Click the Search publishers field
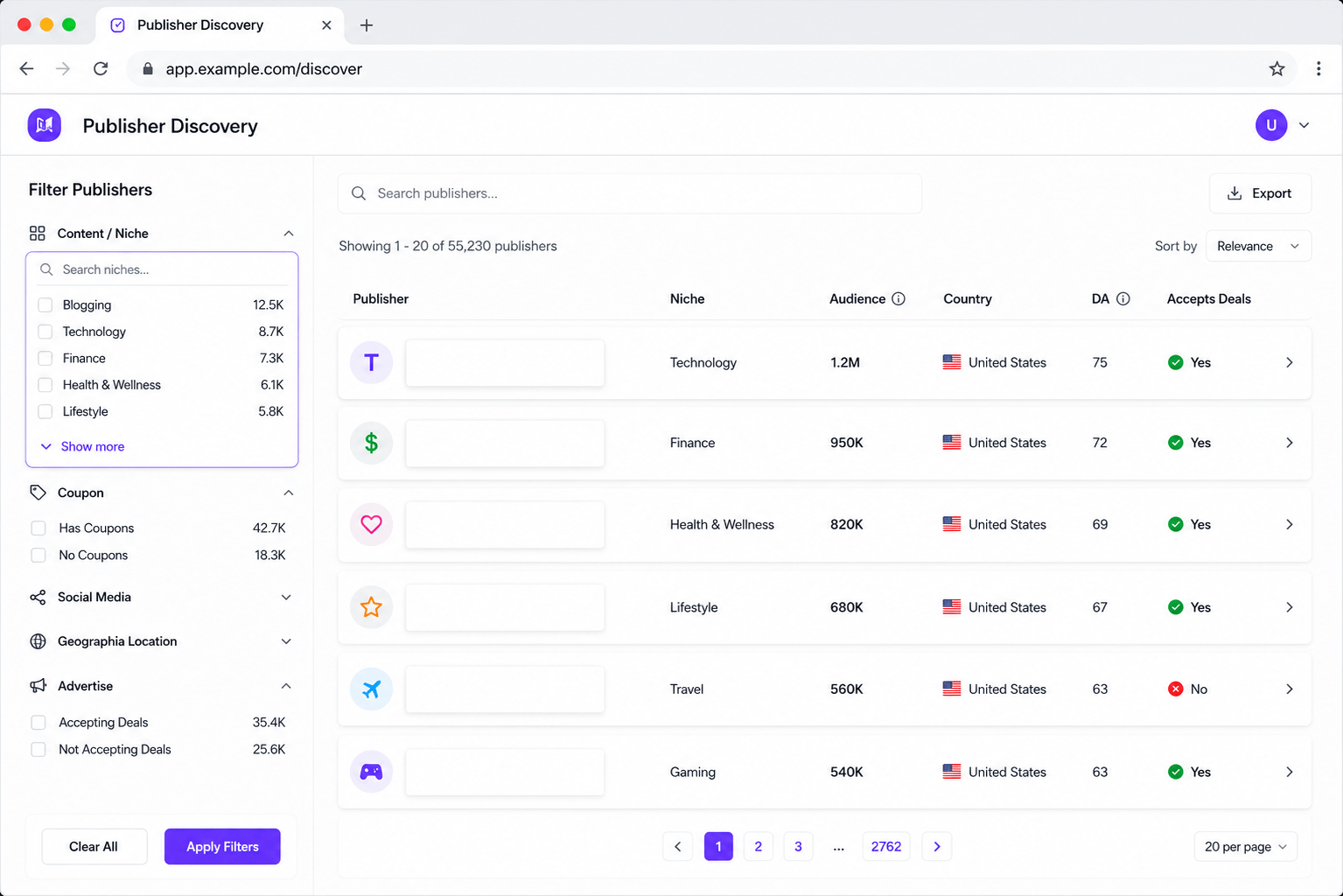This screenshot has height=896, width=1343. [630, 193]
